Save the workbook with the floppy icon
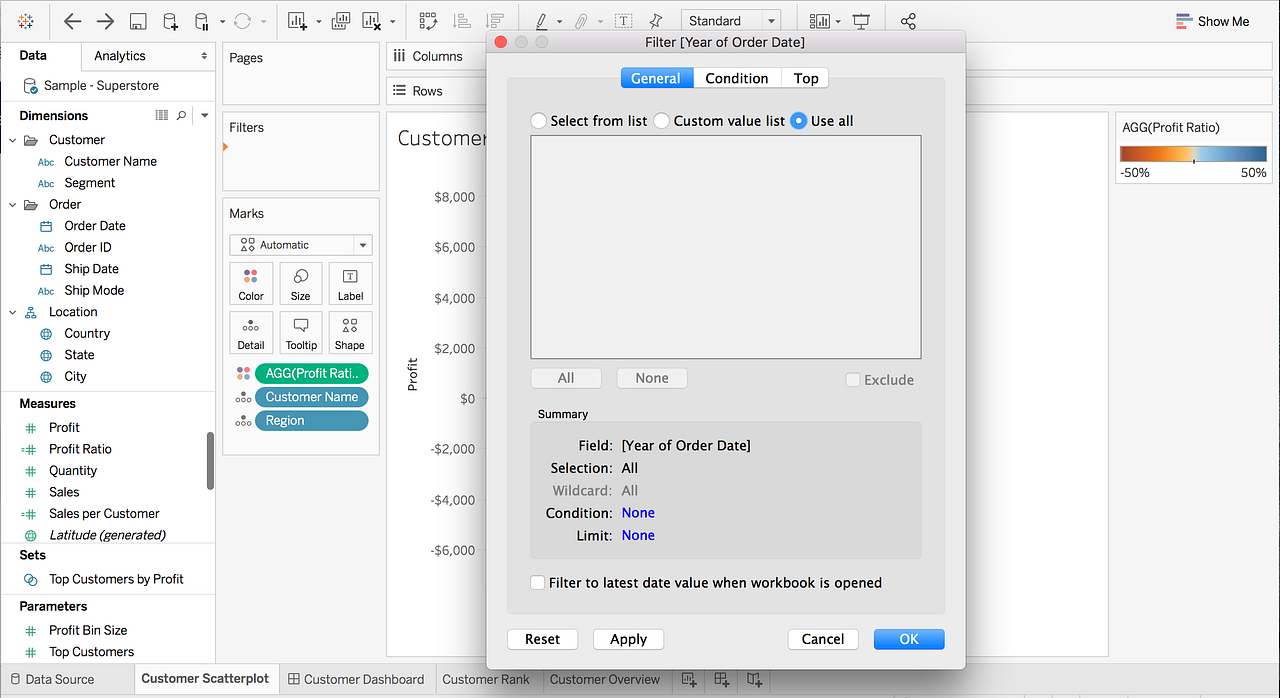Viewport: 1280px width, 698px height. coord(139,21)
